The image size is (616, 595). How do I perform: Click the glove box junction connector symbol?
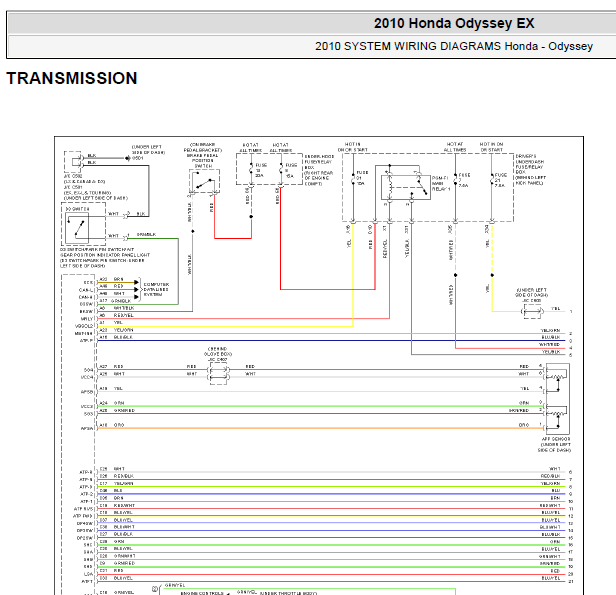pos(218,373)
